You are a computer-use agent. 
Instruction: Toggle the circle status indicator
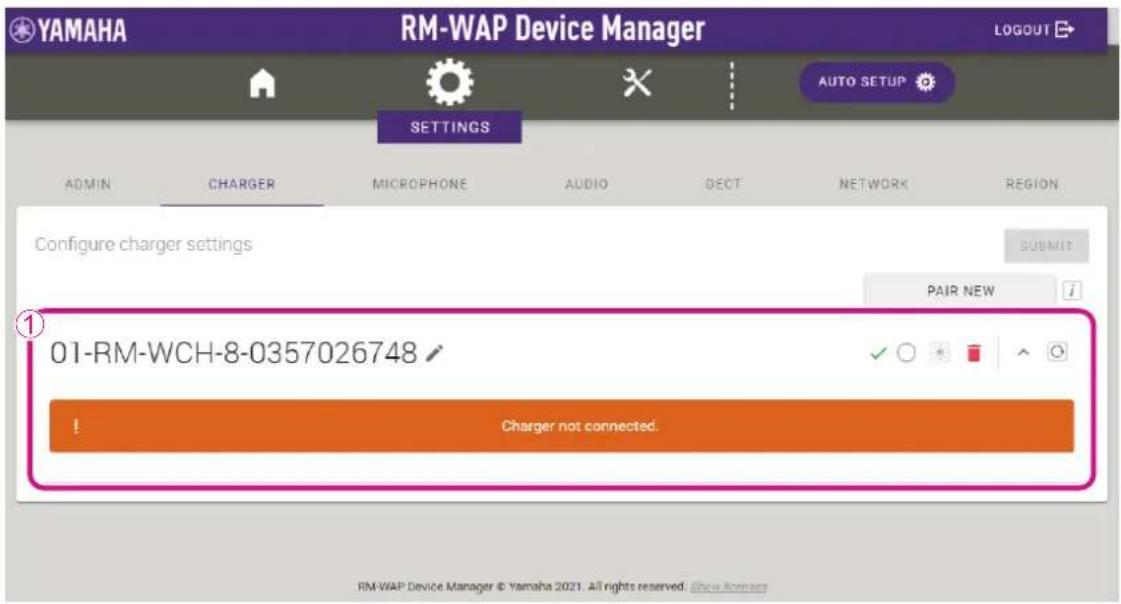[x=907, y=352]
